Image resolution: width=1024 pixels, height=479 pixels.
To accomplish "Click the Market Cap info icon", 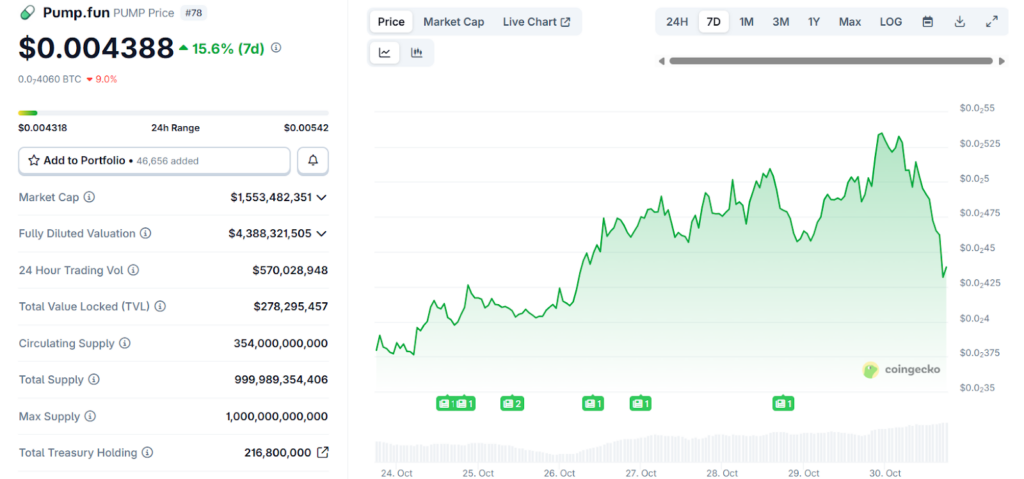I will click(x=89, y=198).
